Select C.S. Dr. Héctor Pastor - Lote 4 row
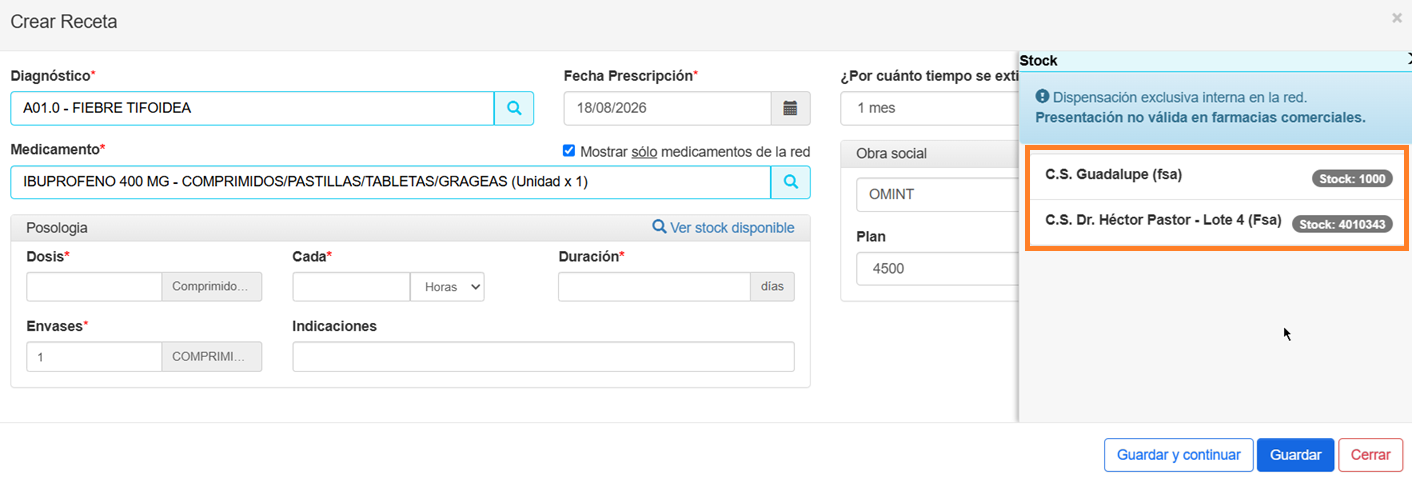 (x=1217, y=222)
